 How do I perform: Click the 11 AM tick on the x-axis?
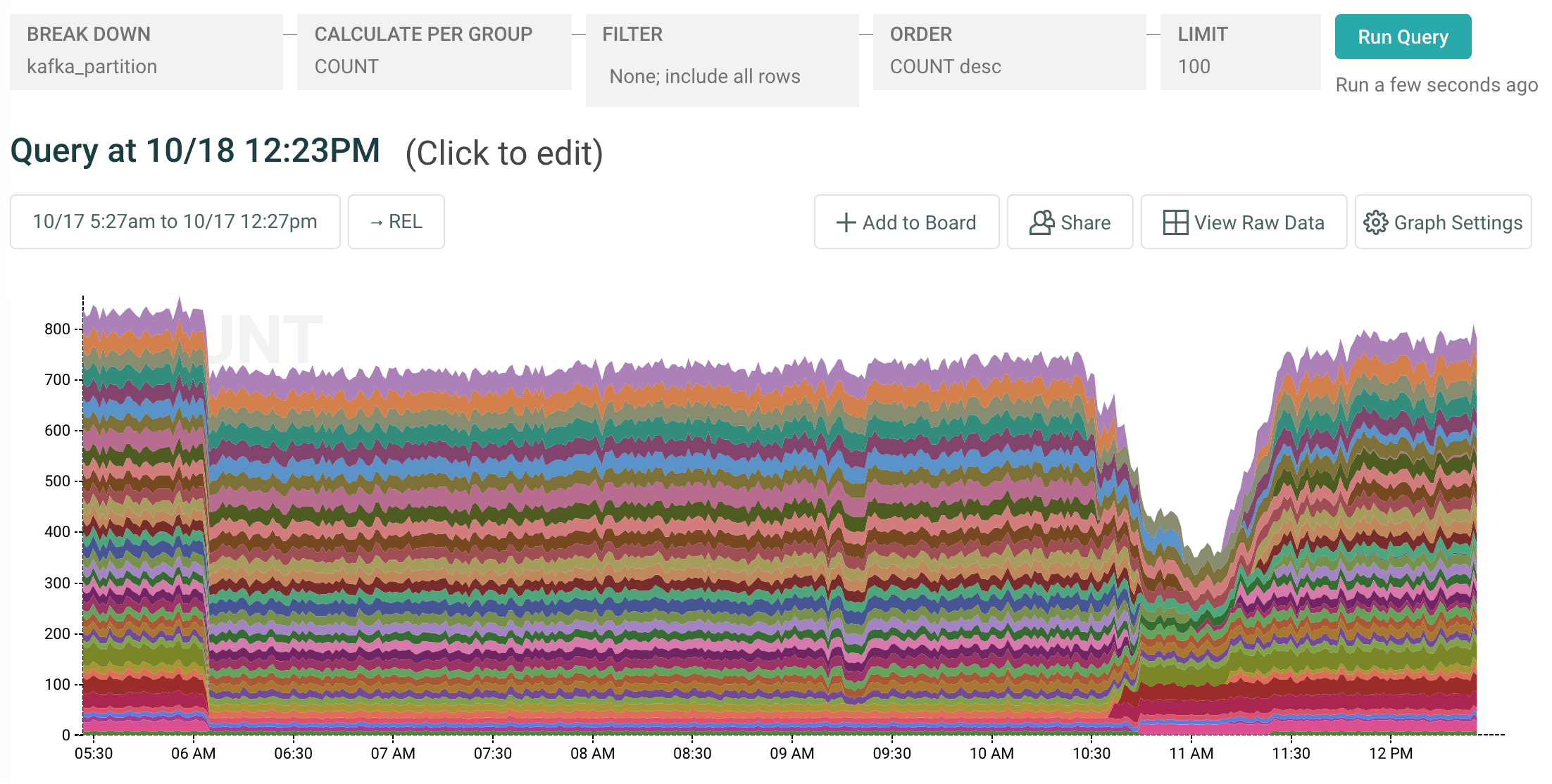click(1191, 753)
